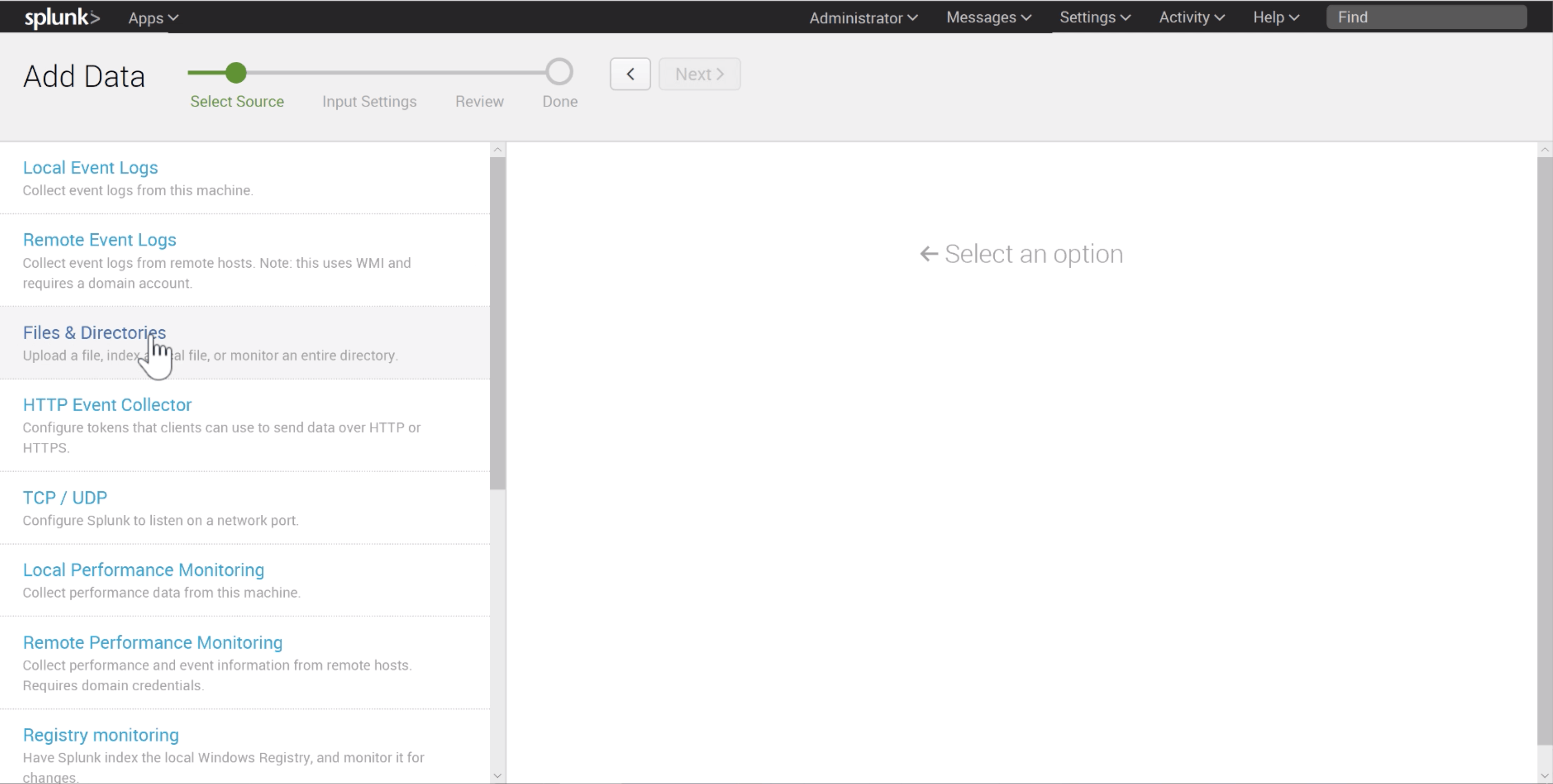Click the back arrow navigation button

pyautogui.click(x=630, y=74)
